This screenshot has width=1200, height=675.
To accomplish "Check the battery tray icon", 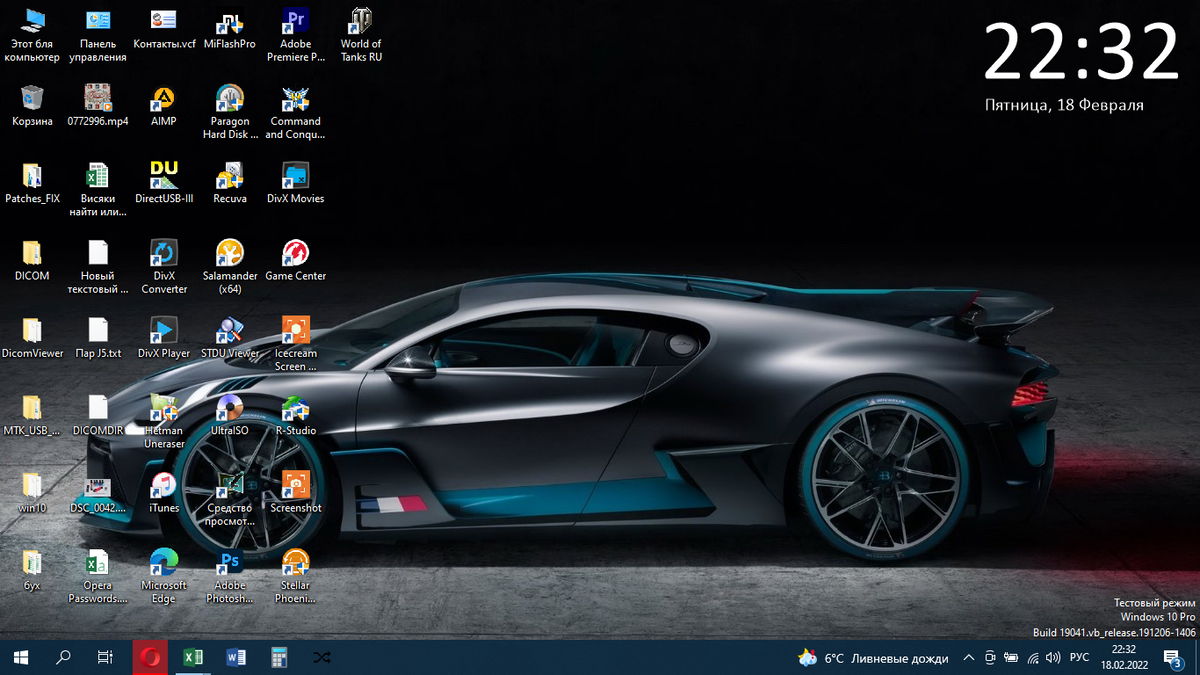I will click(x=1011, y=658).
